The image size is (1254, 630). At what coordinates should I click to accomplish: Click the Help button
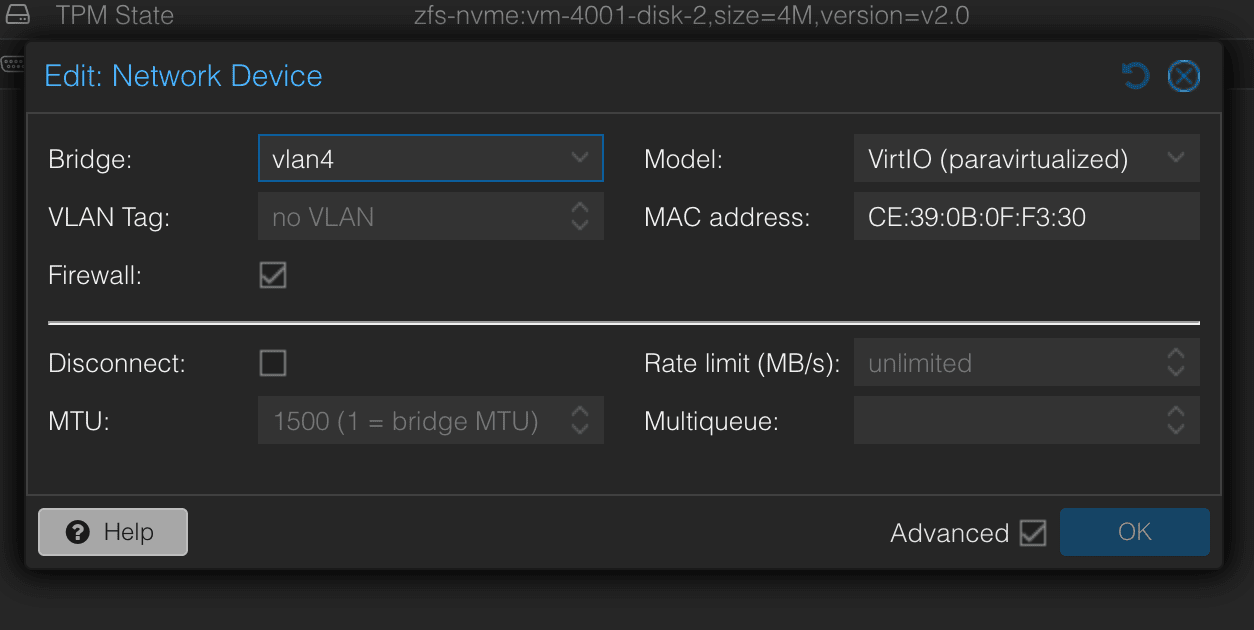(x=112, y=532)
